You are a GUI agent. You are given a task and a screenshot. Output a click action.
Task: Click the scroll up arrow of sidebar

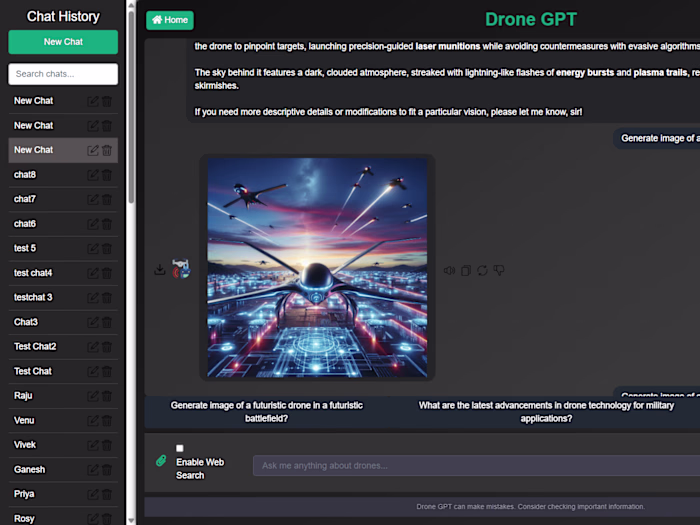pos(131,6)
